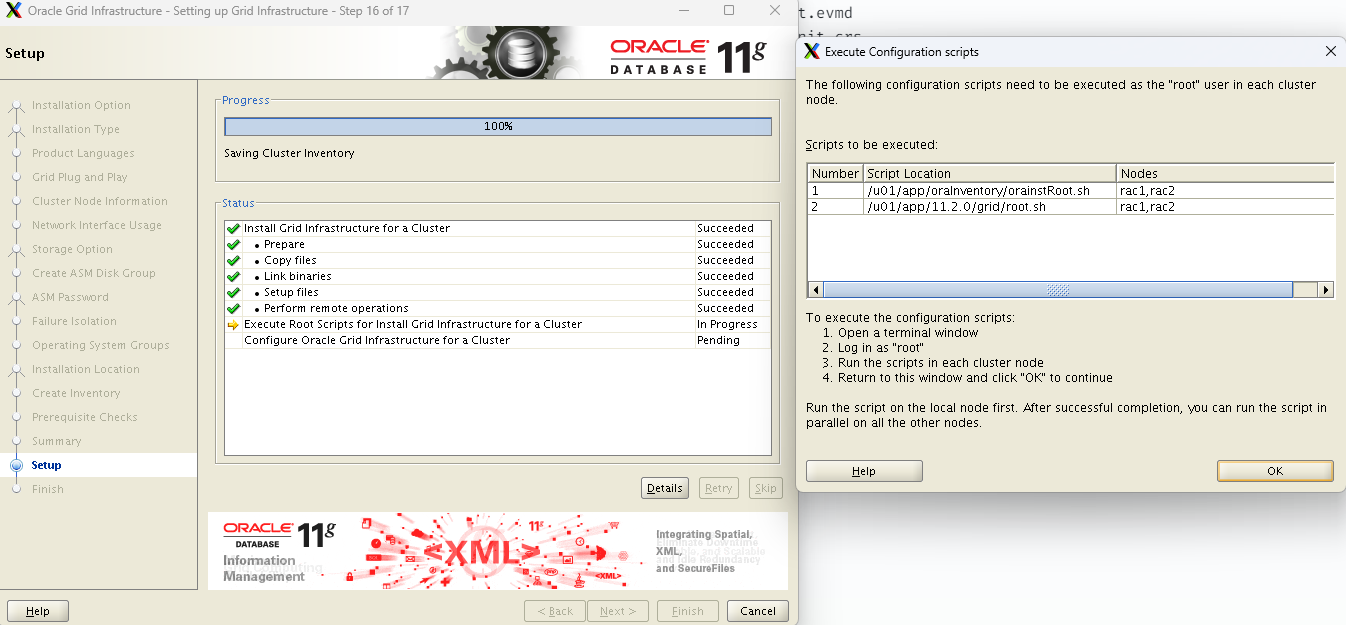This screenshot has height=625, width=1346.
Task: Click the In Progress status cell
Action: click(x=732, y=324)
